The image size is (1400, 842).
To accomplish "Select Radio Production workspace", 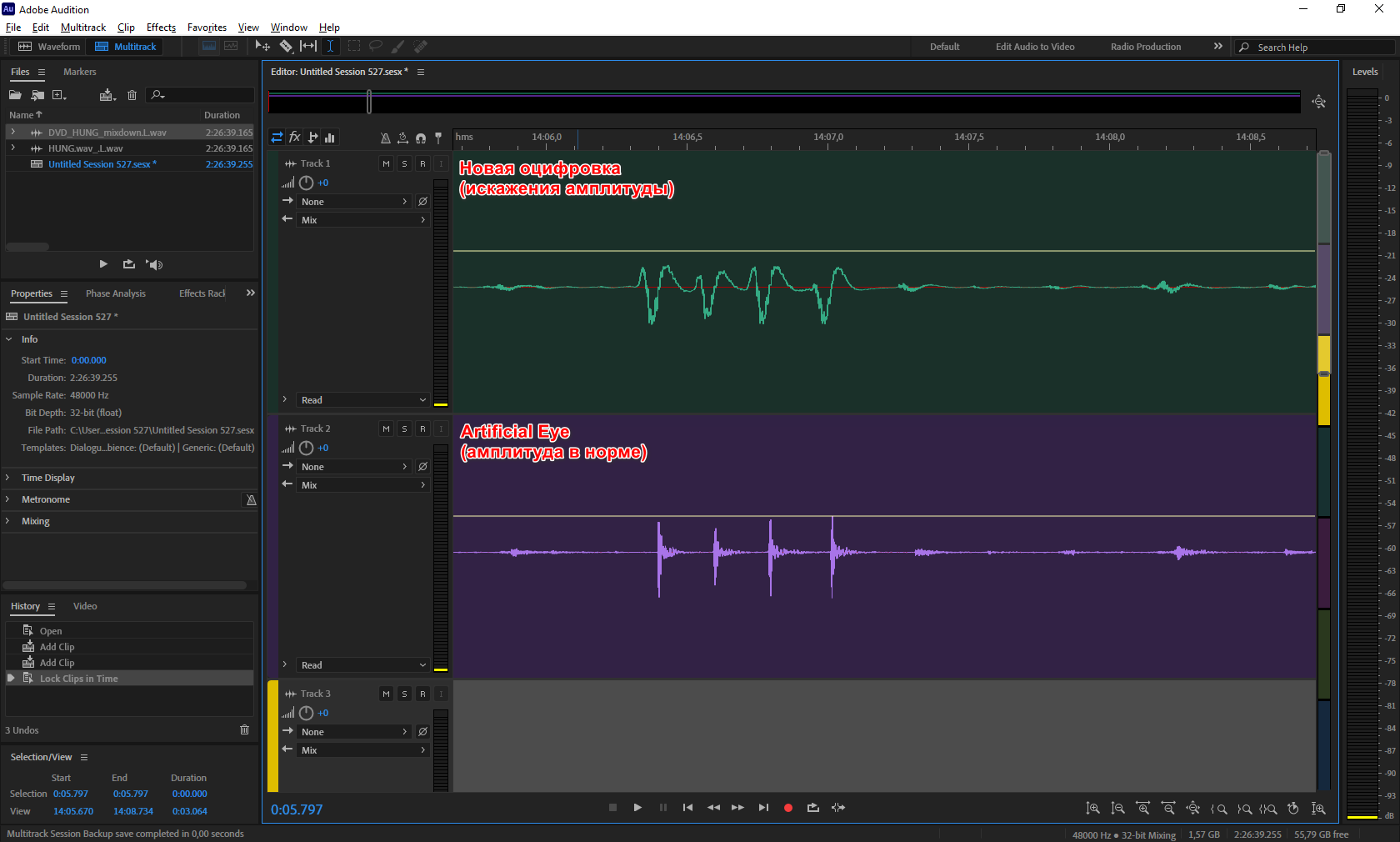I will tap(1146, 47).
